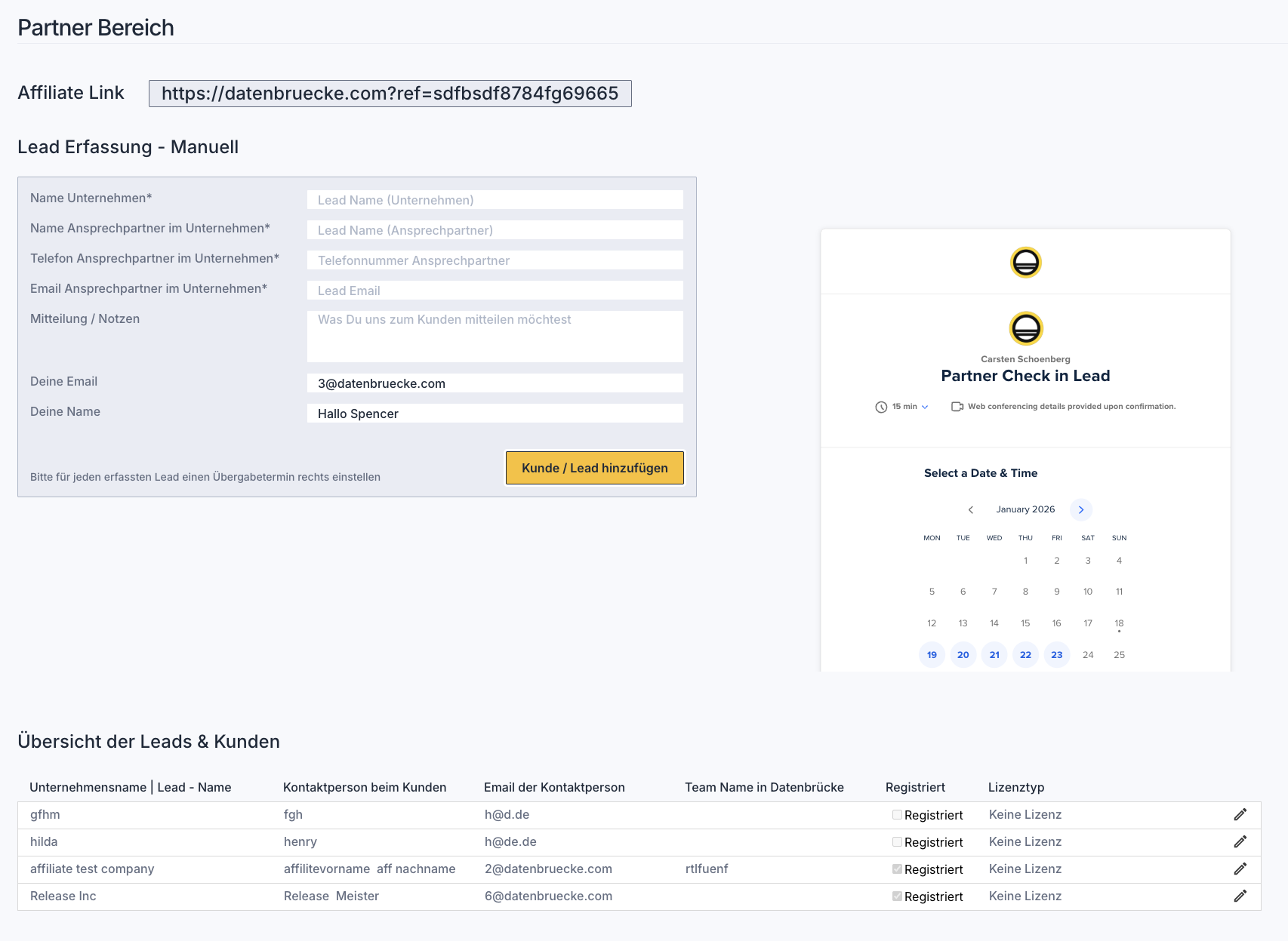Edit the hilda lead row pencil icon
The width and height of the screenshot is (1288, 941).
coord(1240,841)
